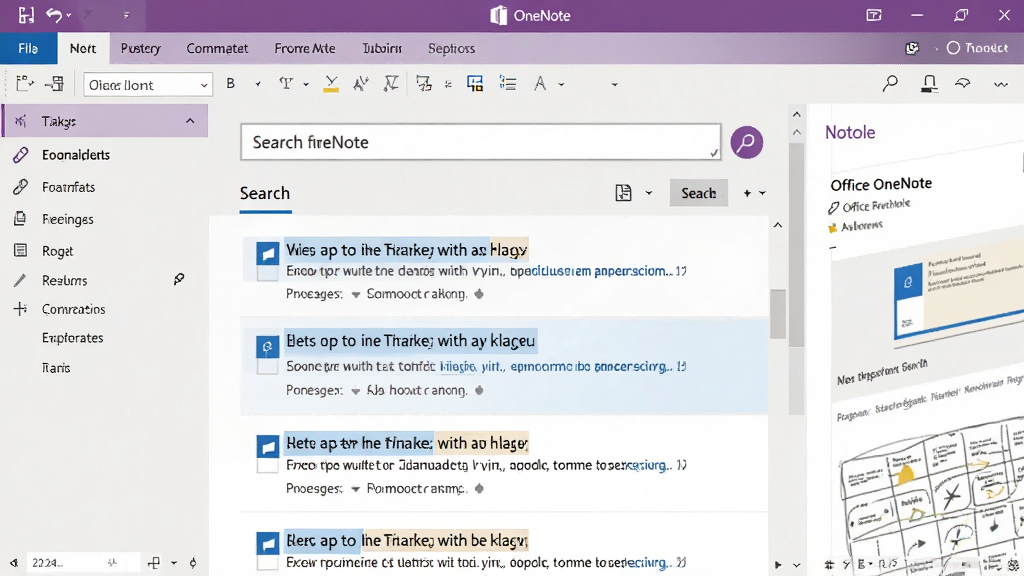Click the font color A icon
Screen dimensions: 1024x576
click(539, 84)
